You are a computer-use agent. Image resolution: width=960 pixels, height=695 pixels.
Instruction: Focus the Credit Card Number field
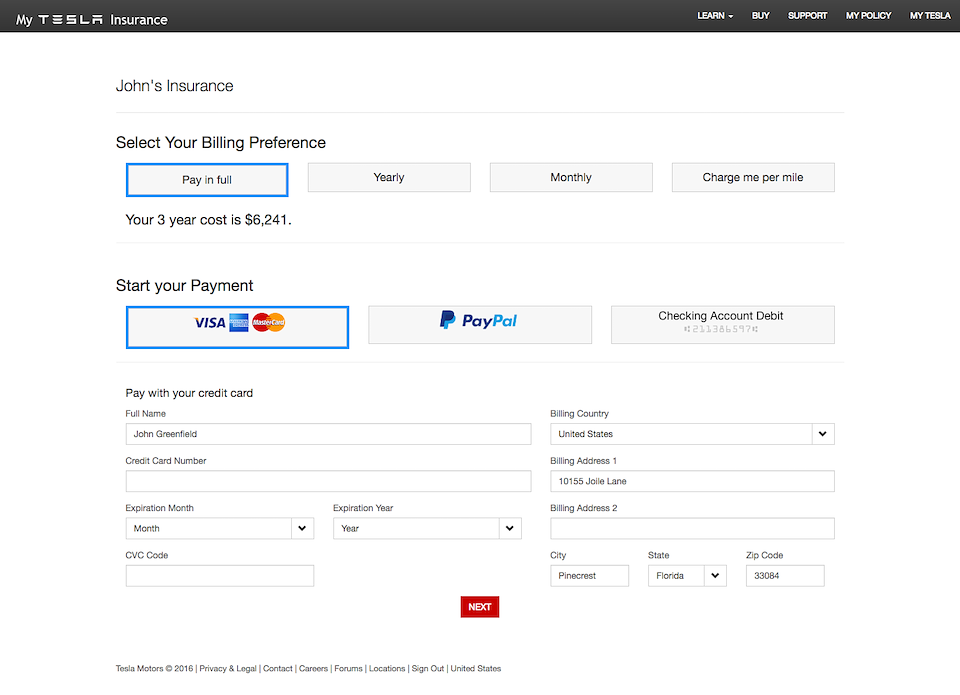pos(328,481)
